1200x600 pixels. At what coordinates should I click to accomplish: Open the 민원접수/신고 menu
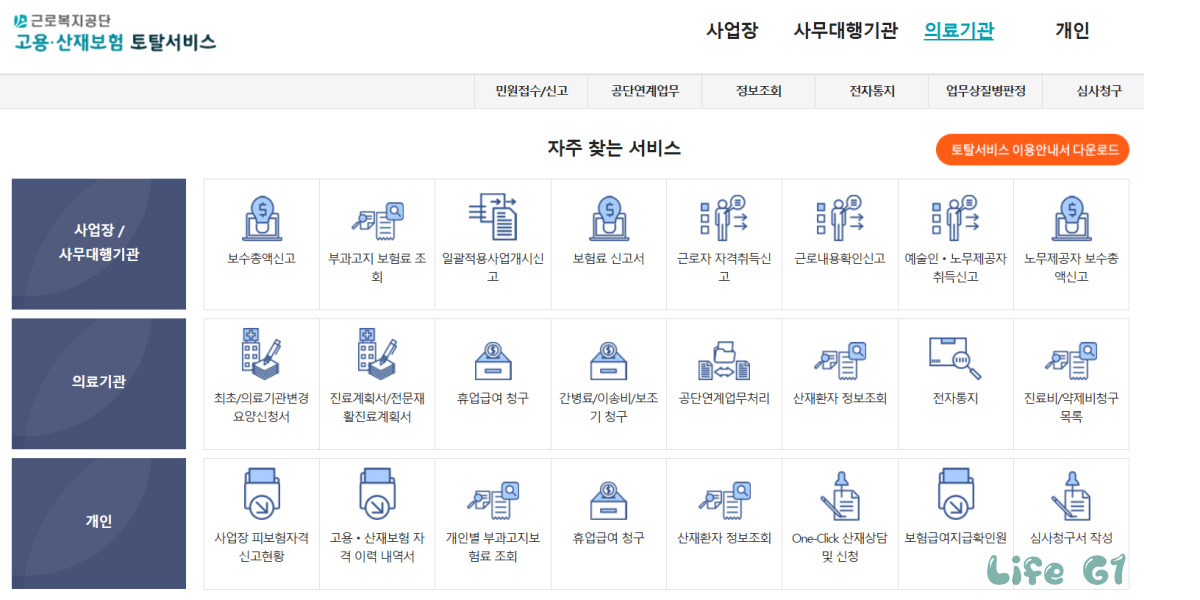531,91
